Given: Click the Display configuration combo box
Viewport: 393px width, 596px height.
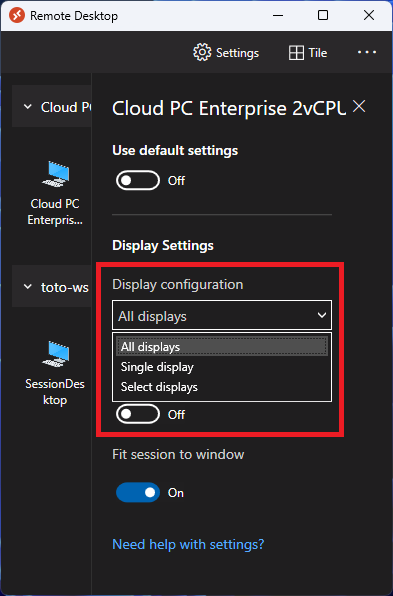Looking at the screenshot, I should pos(222,315).
